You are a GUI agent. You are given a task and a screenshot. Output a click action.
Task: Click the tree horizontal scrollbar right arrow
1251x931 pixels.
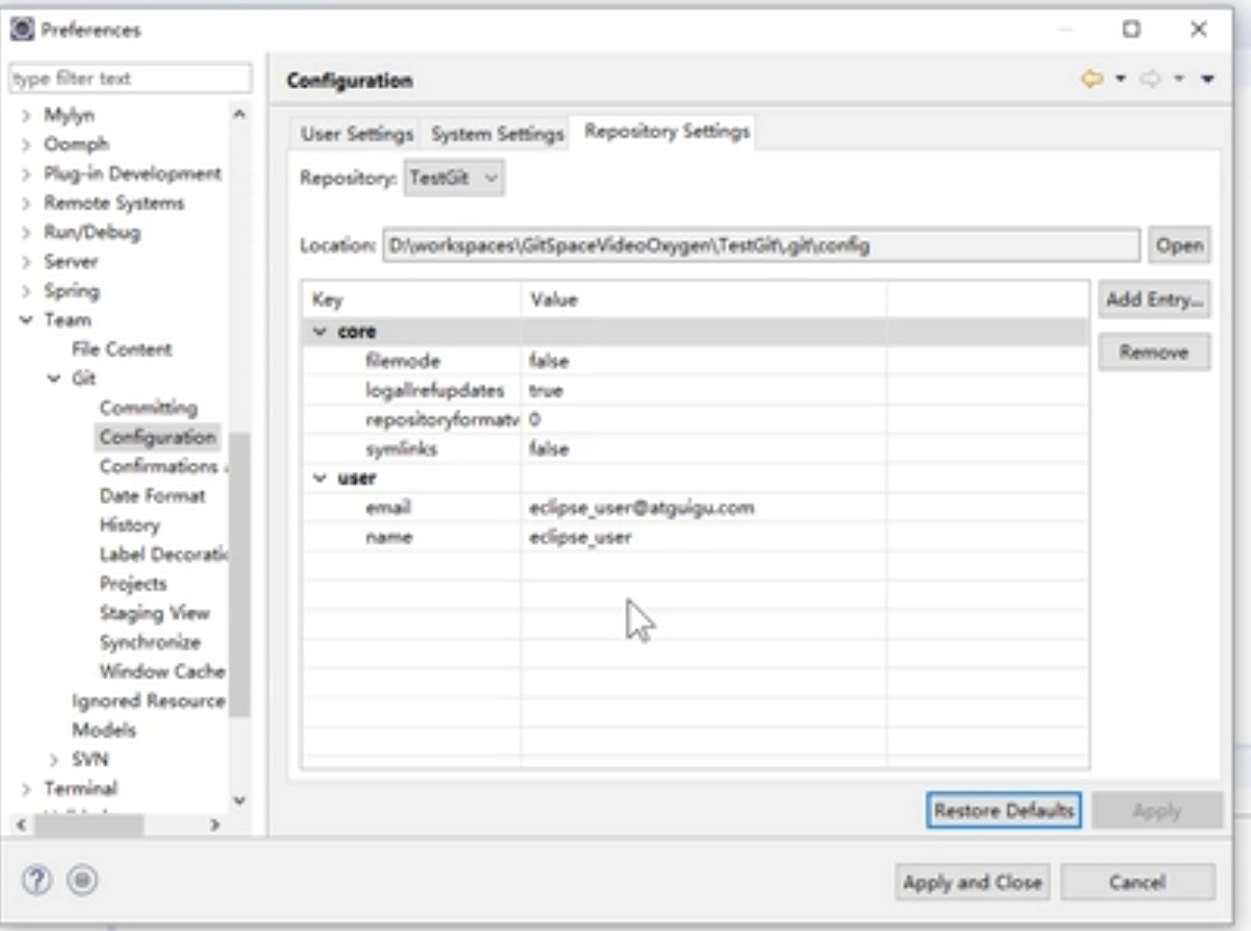tap(215, 825)
